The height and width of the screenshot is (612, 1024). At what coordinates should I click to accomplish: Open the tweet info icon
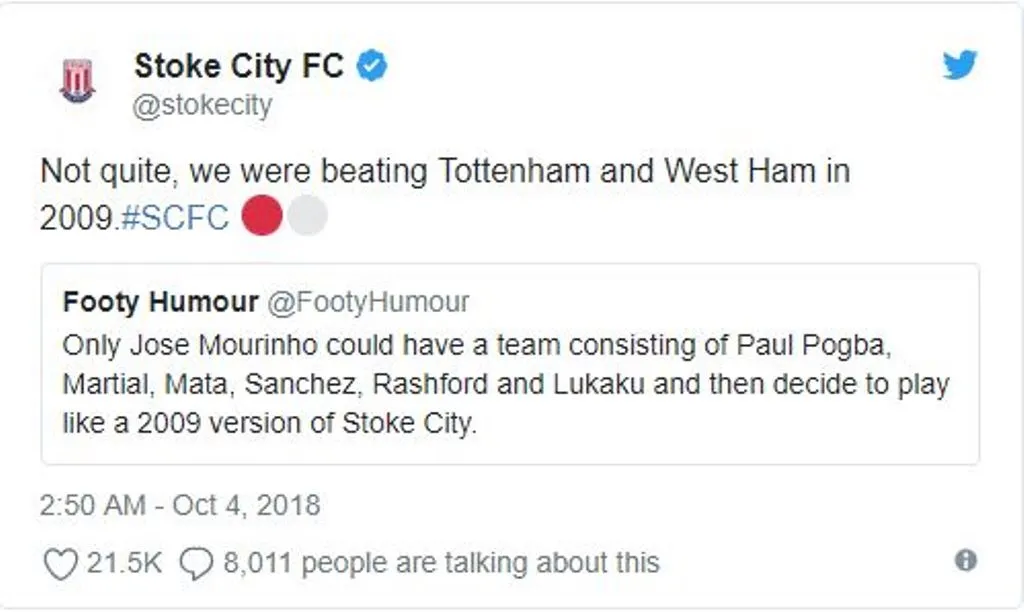point(965,561)
